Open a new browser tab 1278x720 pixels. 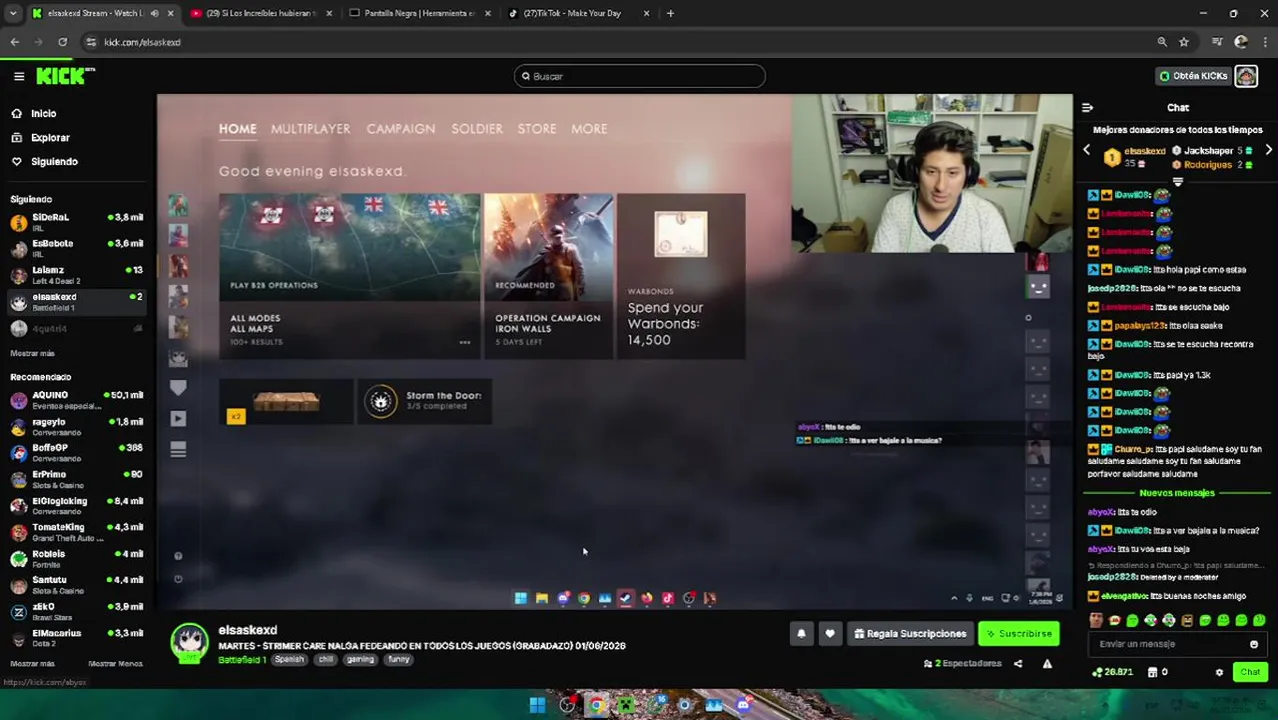tap(670, 13)
